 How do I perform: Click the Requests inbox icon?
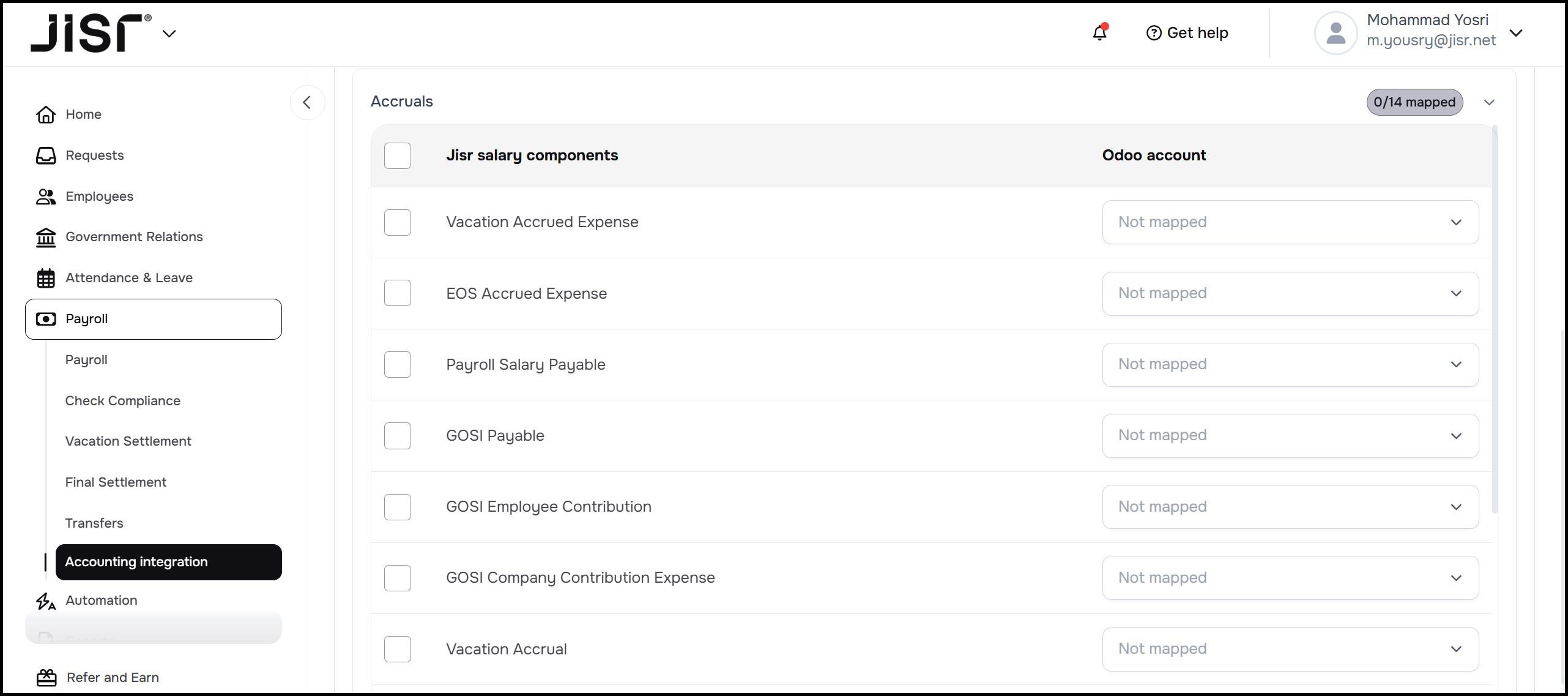tap(46, 155)
